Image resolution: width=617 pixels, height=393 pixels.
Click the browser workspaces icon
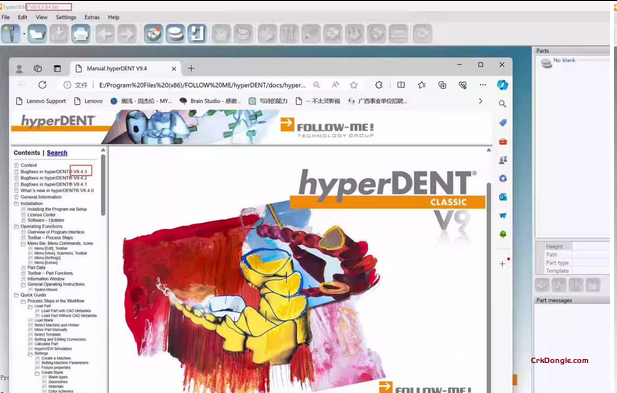pos(38,68)
